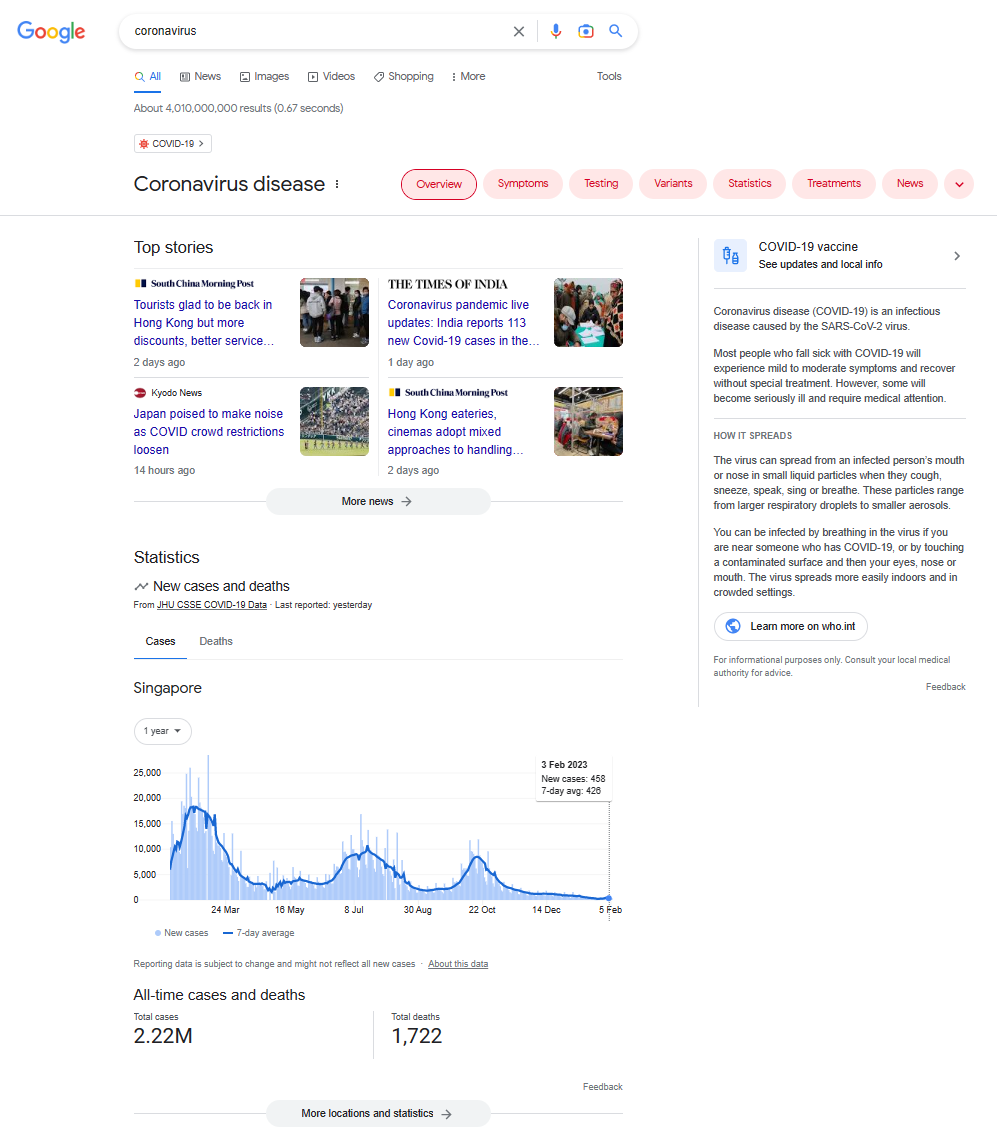Click the blue magnifier search button
Viewport: 997px width, 1138px height.
pos(615,30)
